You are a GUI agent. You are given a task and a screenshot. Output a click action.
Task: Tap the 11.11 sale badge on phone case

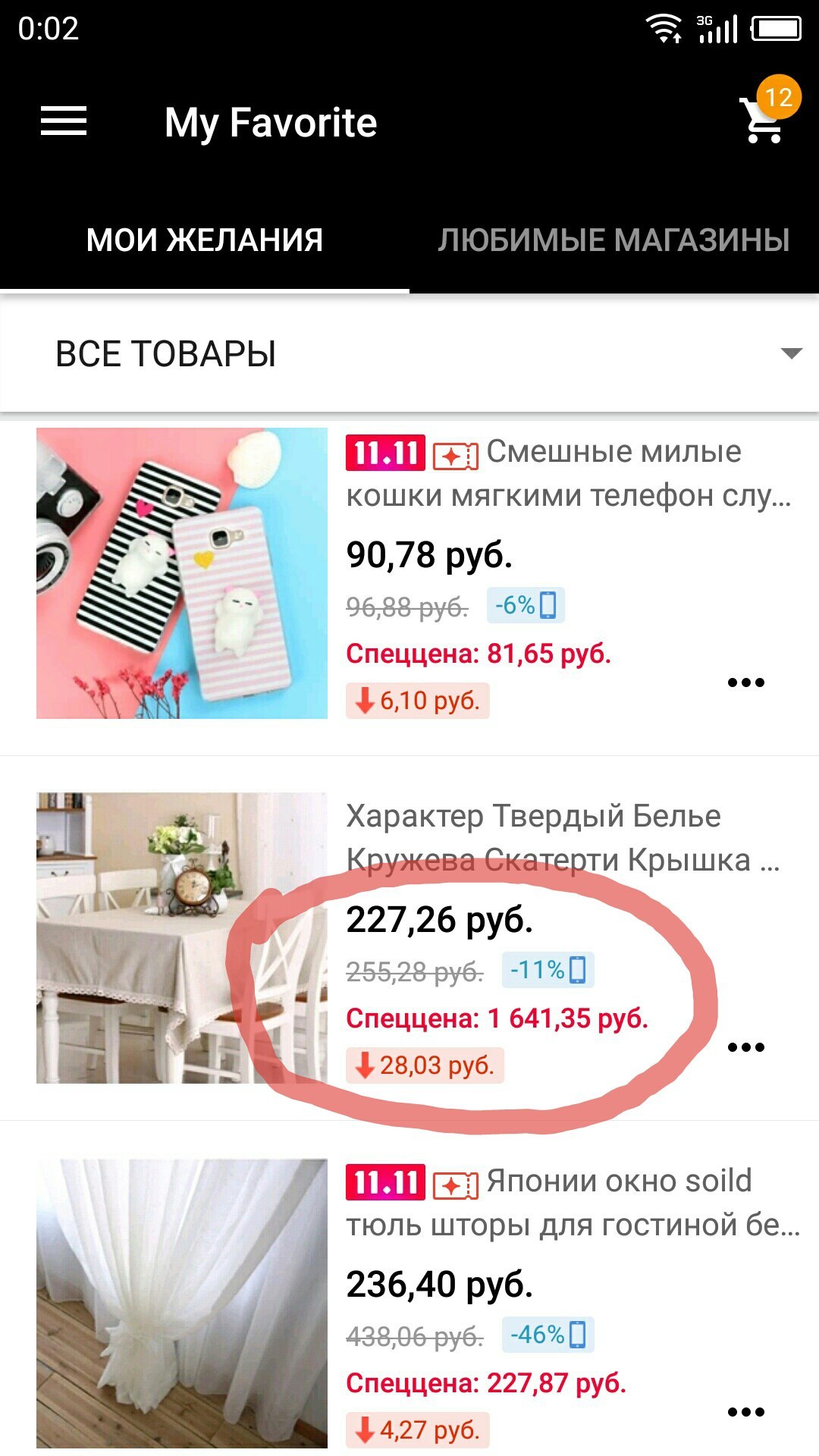coord(385,453)
